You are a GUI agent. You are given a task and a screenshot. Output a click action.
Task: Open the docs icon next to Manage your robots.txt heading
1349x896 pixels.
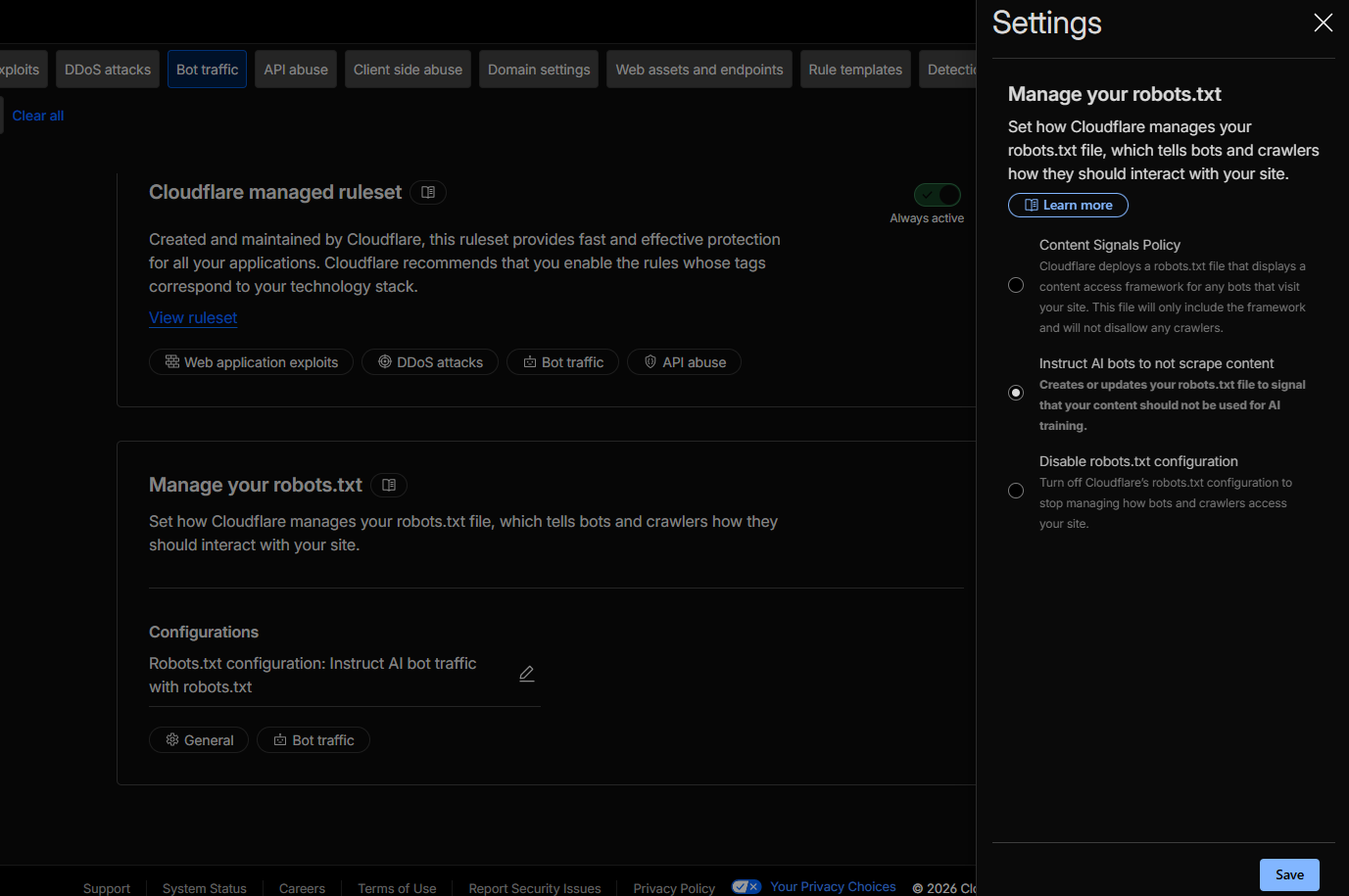(389, 486)
